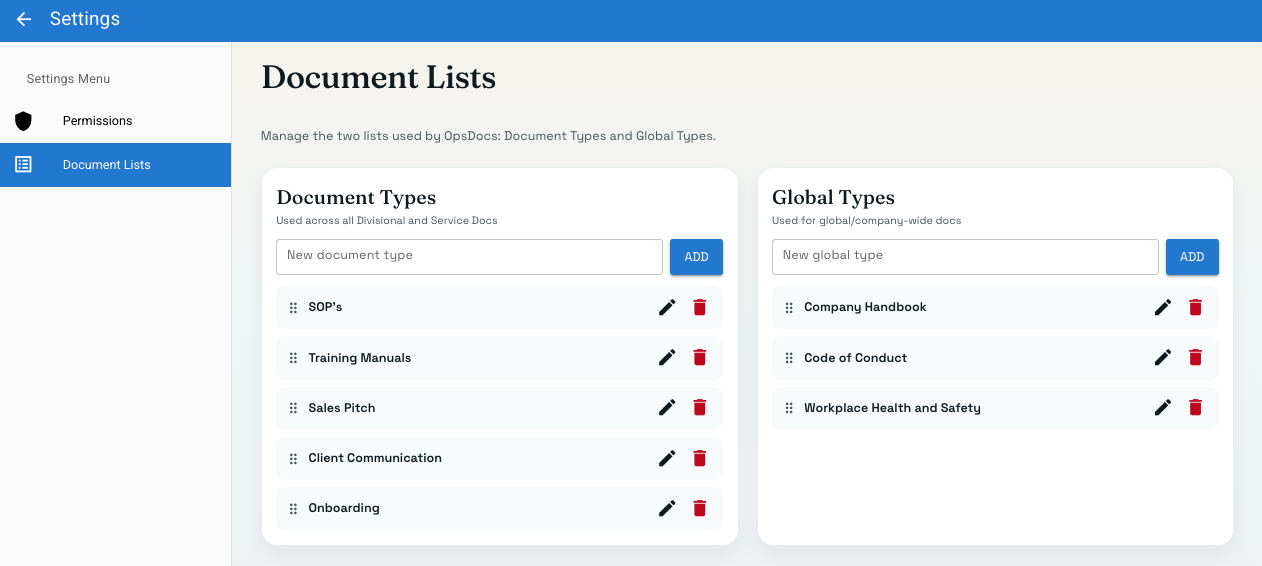Delete the Code of Conduct entry
The height and width of the screenshot is (566, 1262).
click(1196, 357)
